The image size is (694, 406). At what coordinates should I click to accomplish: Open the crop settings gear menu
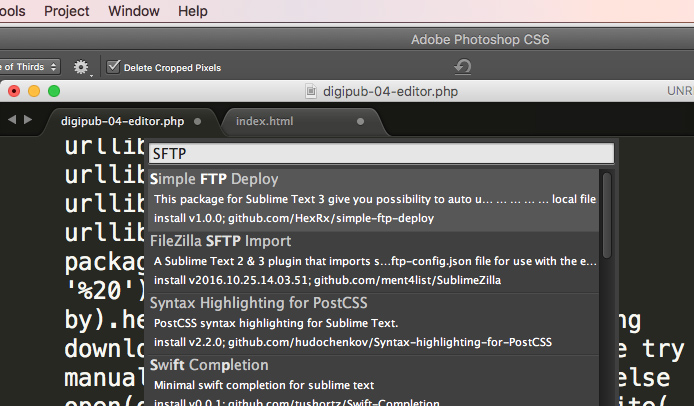[82, 67]
